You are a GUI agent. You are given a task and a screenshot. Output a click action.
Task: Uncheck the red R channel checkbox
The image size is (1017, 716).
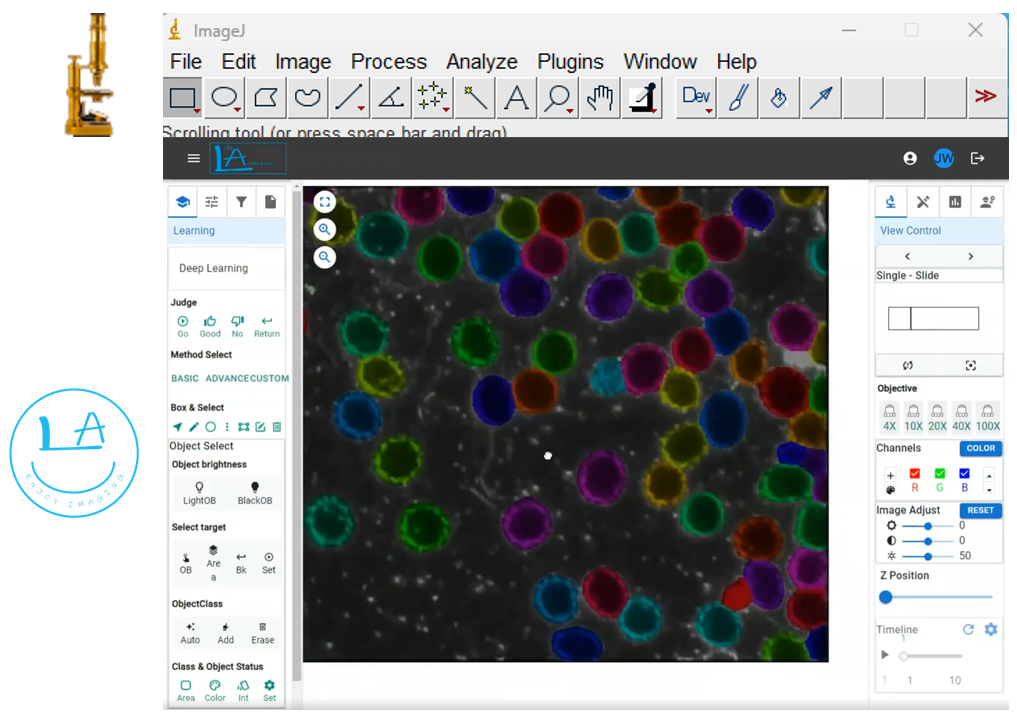[913, 472]
